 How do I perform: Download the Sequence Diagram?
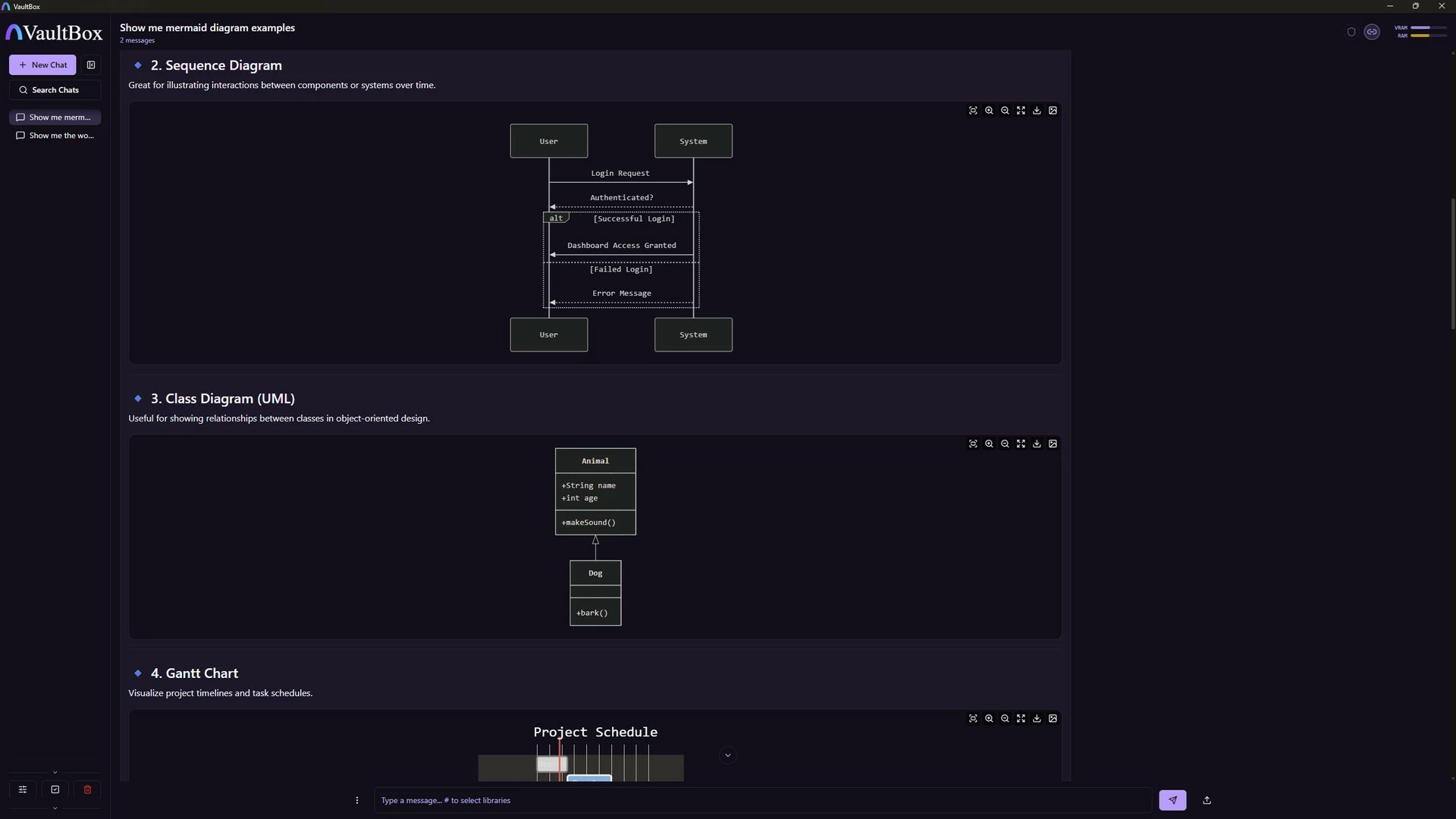[1037, 111]
